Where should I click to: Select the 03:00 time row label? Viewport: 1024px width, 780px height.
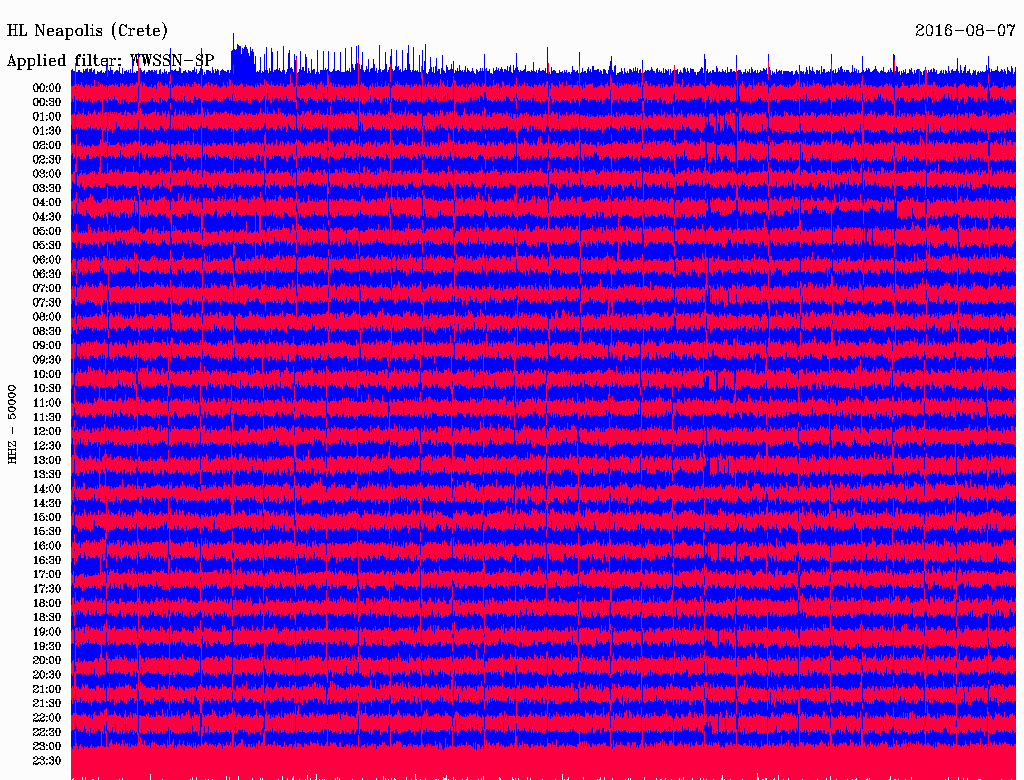(x=47, y=174)
